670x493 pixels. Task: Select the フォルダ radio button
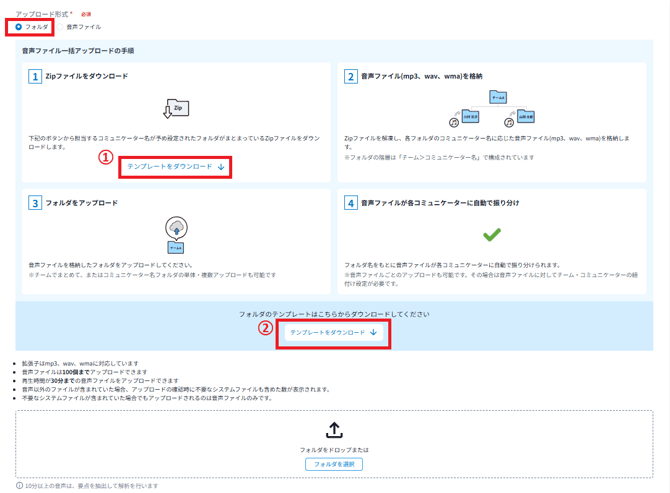[19, 27]
